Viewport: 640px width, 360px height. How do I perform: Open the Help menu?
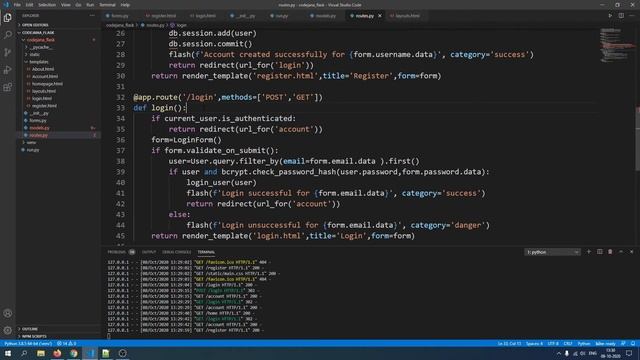pyautogui.click(x=125, y=5)
